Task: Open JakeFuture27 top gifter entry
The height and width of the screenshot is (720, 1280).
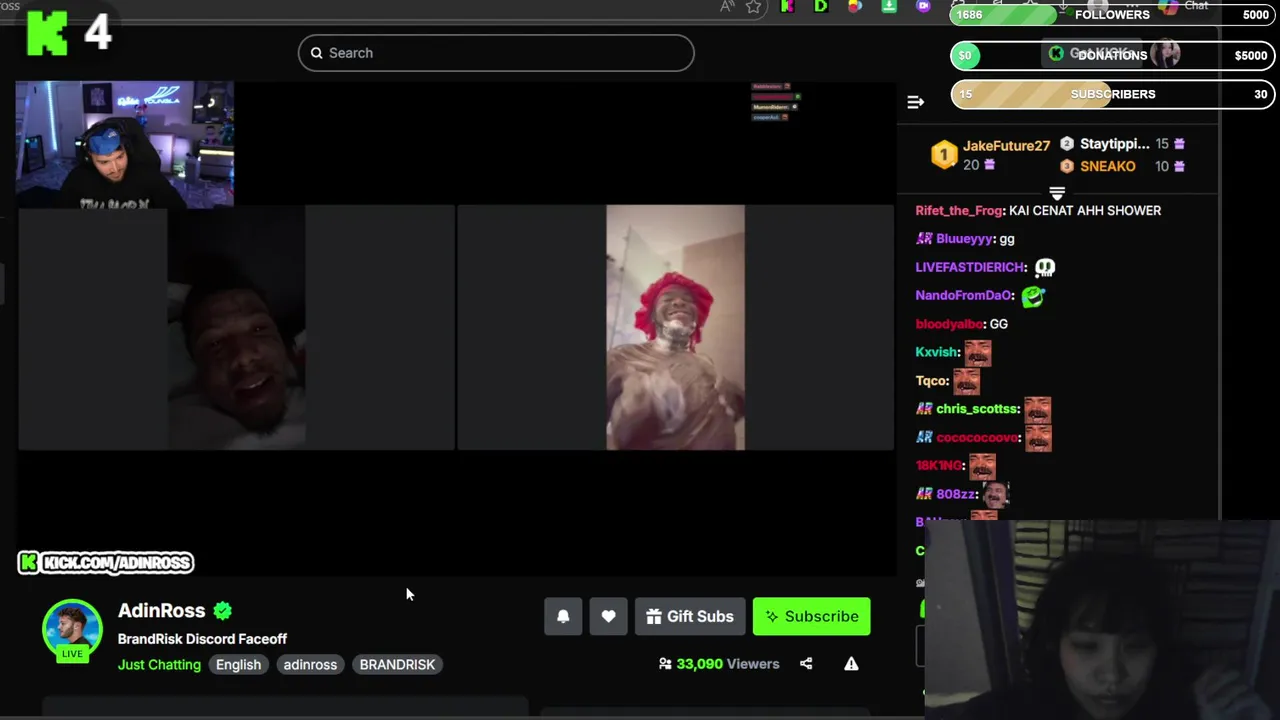Action: 1006,146
